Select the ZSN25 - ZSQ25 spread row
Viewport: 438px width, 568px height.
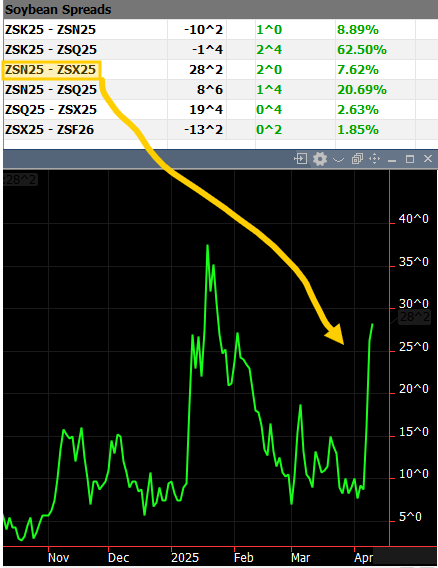(220, 89)
